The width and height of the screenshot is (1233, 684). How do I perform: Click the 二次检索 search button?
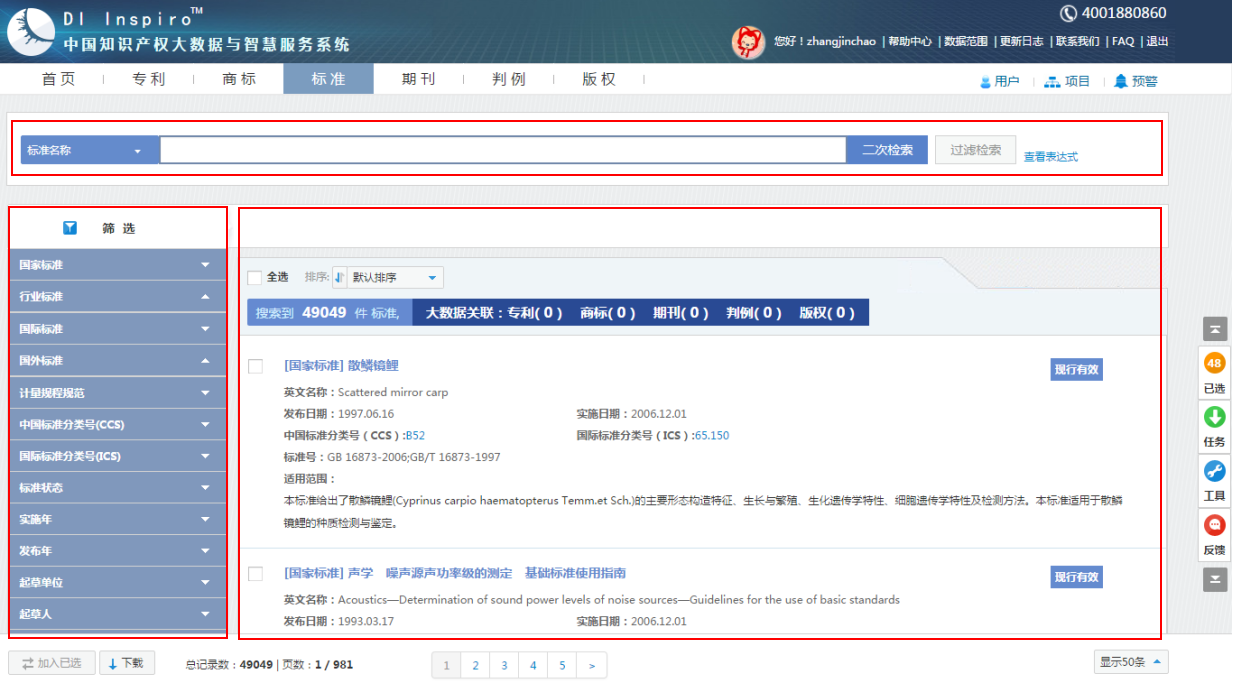point(887,150)
